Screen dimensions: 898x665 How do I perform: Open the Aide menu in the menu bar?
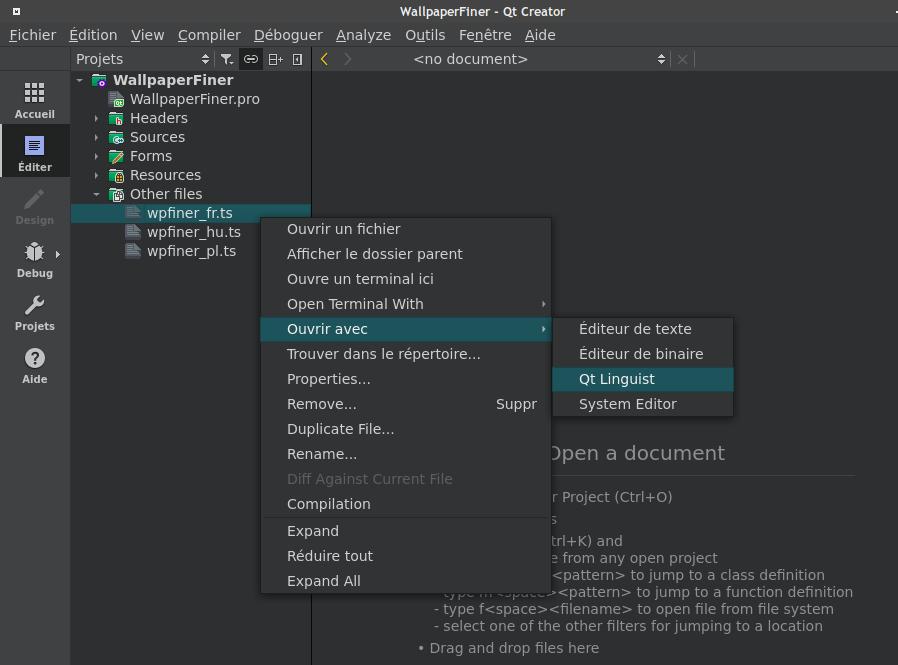(x=540, y=35)
